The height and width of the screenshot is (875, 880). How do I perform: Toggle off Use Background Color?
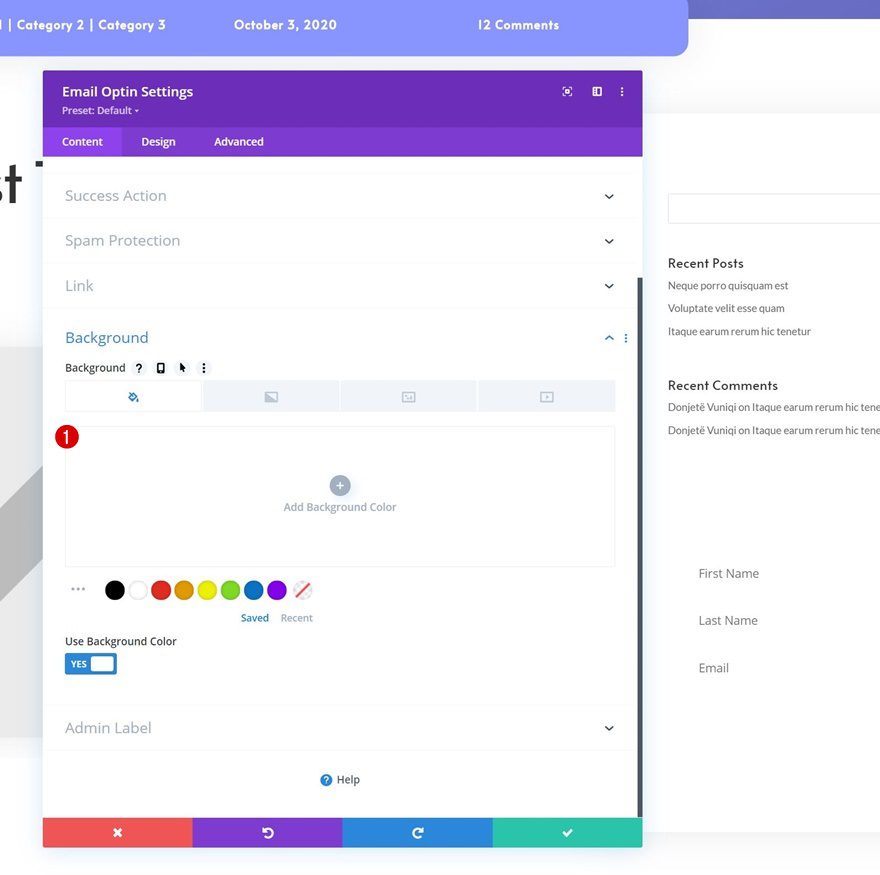[x=90, y=663]
